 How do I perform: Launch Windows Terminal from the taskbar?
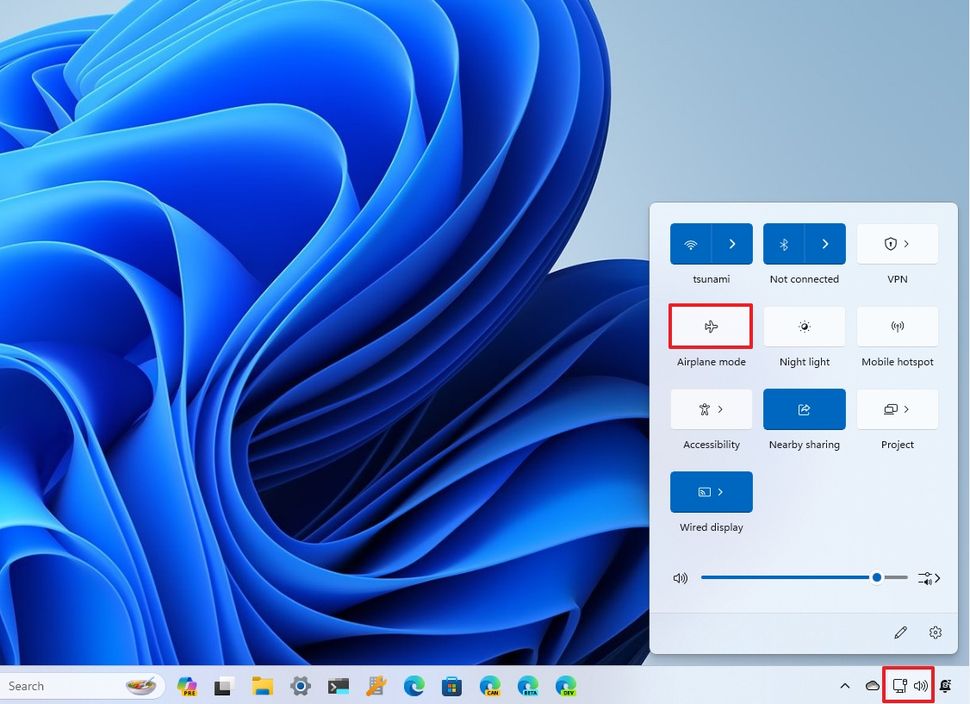click(x=339, y=686)
